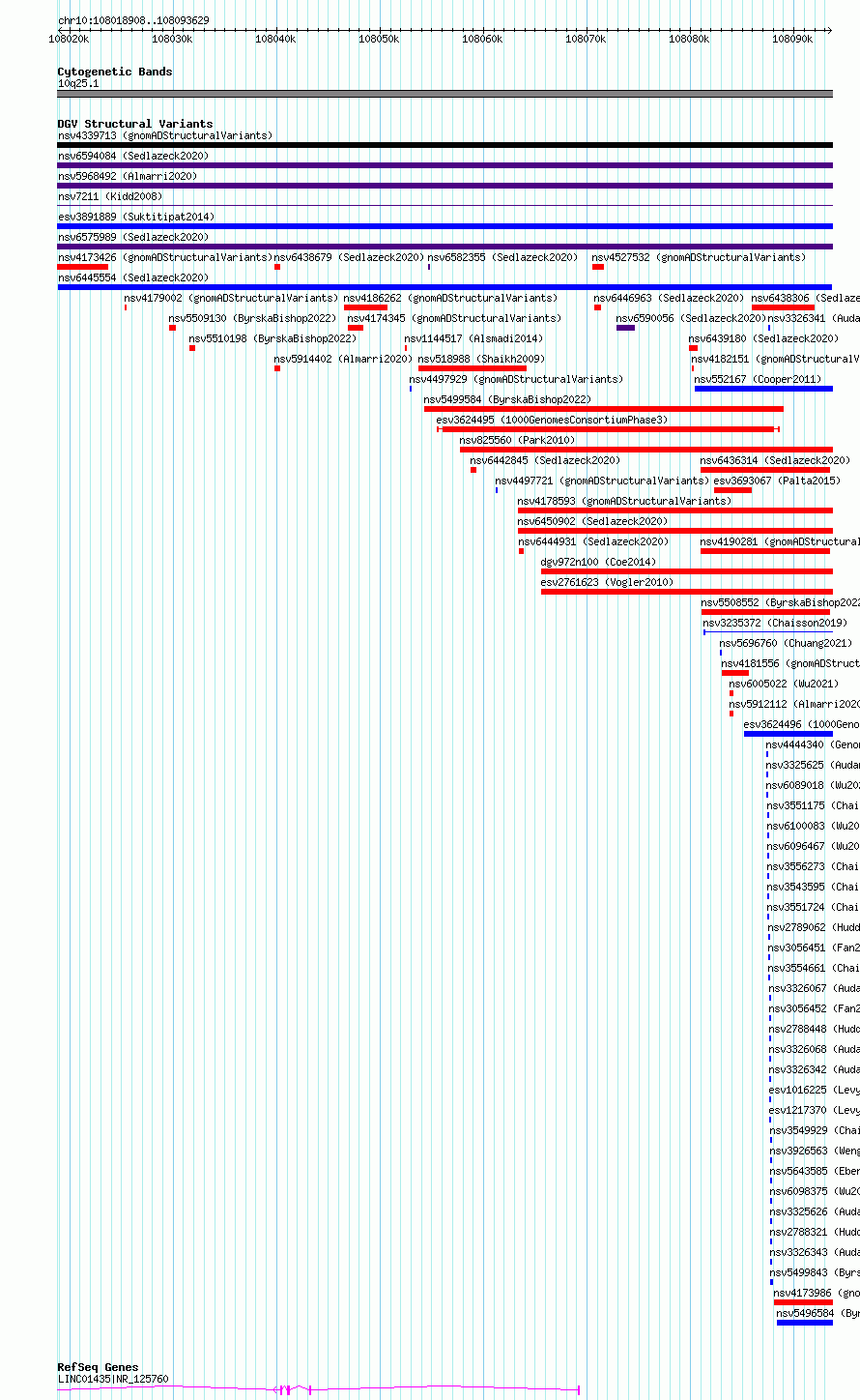The height and width of the screenshot is (1400, 860).
Task: Select nsv5509130 (ByrskaBishop2022) label
Action: tap(253, 318)
